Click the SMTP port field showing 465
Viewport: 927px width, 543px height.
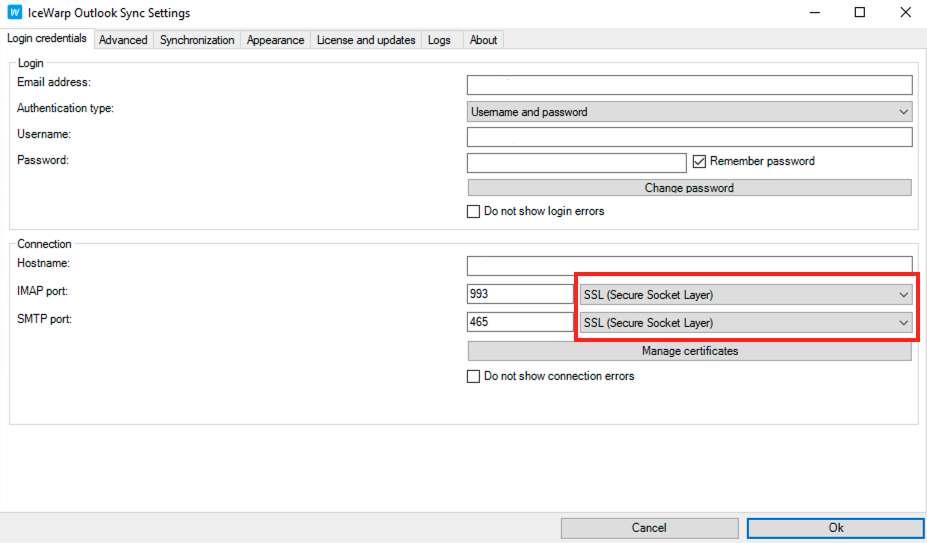tap(520, 322)
